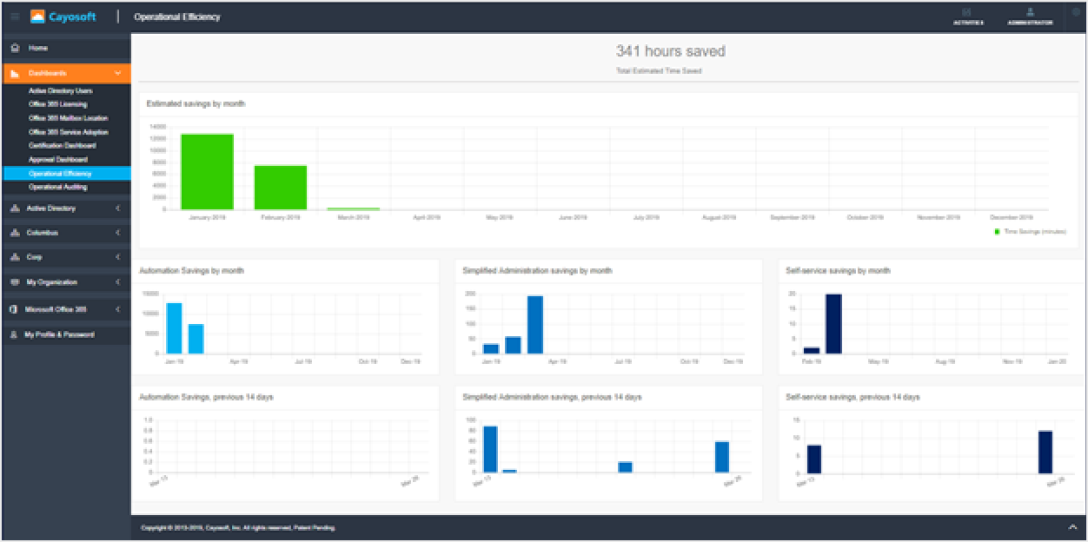The width and height of the screenshot is (1088, 542).
Task: Click the Active Directory tree icon
Action: (15, 208)
